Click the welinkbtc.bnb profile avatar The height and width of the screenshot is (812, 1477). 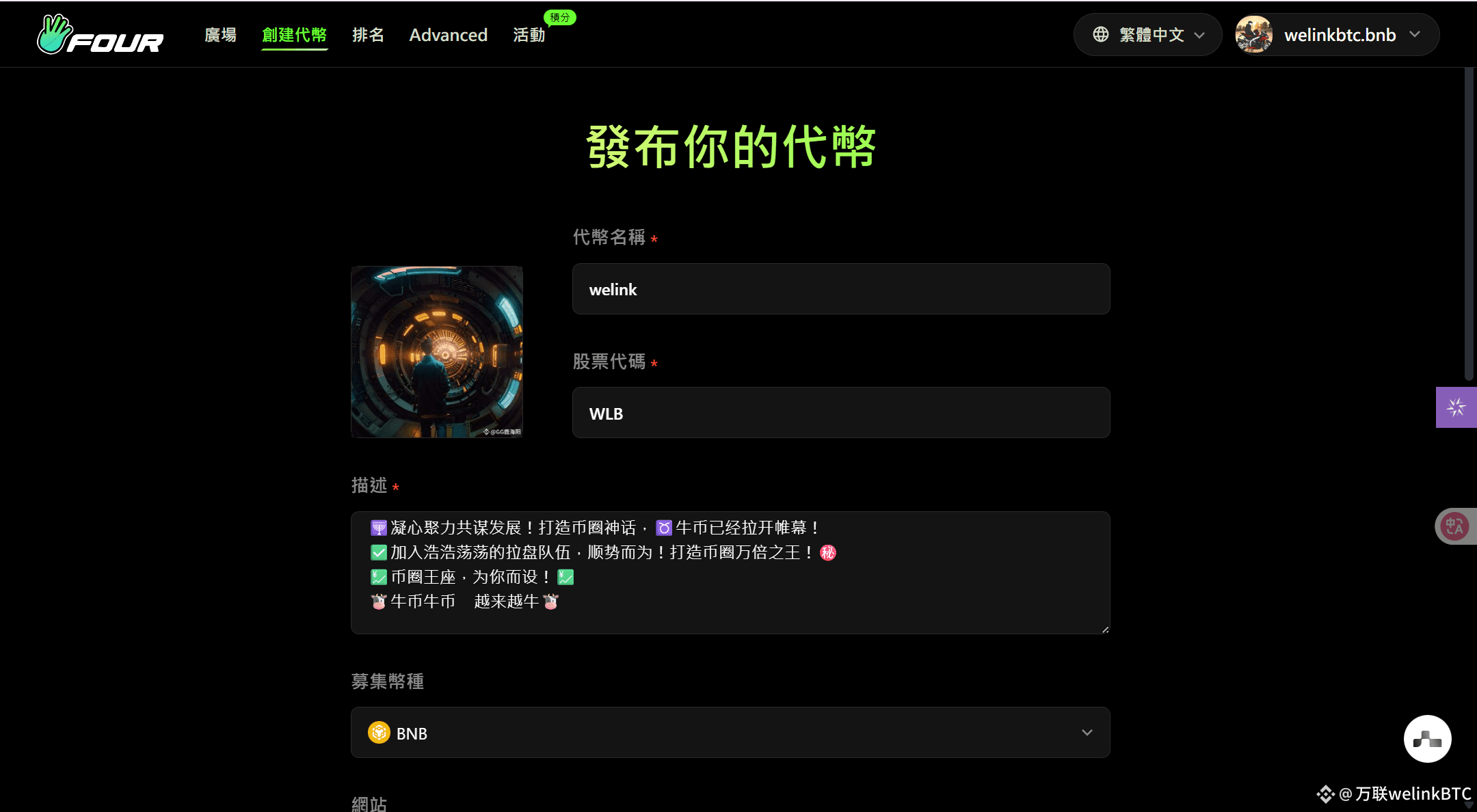[1253, 34]
